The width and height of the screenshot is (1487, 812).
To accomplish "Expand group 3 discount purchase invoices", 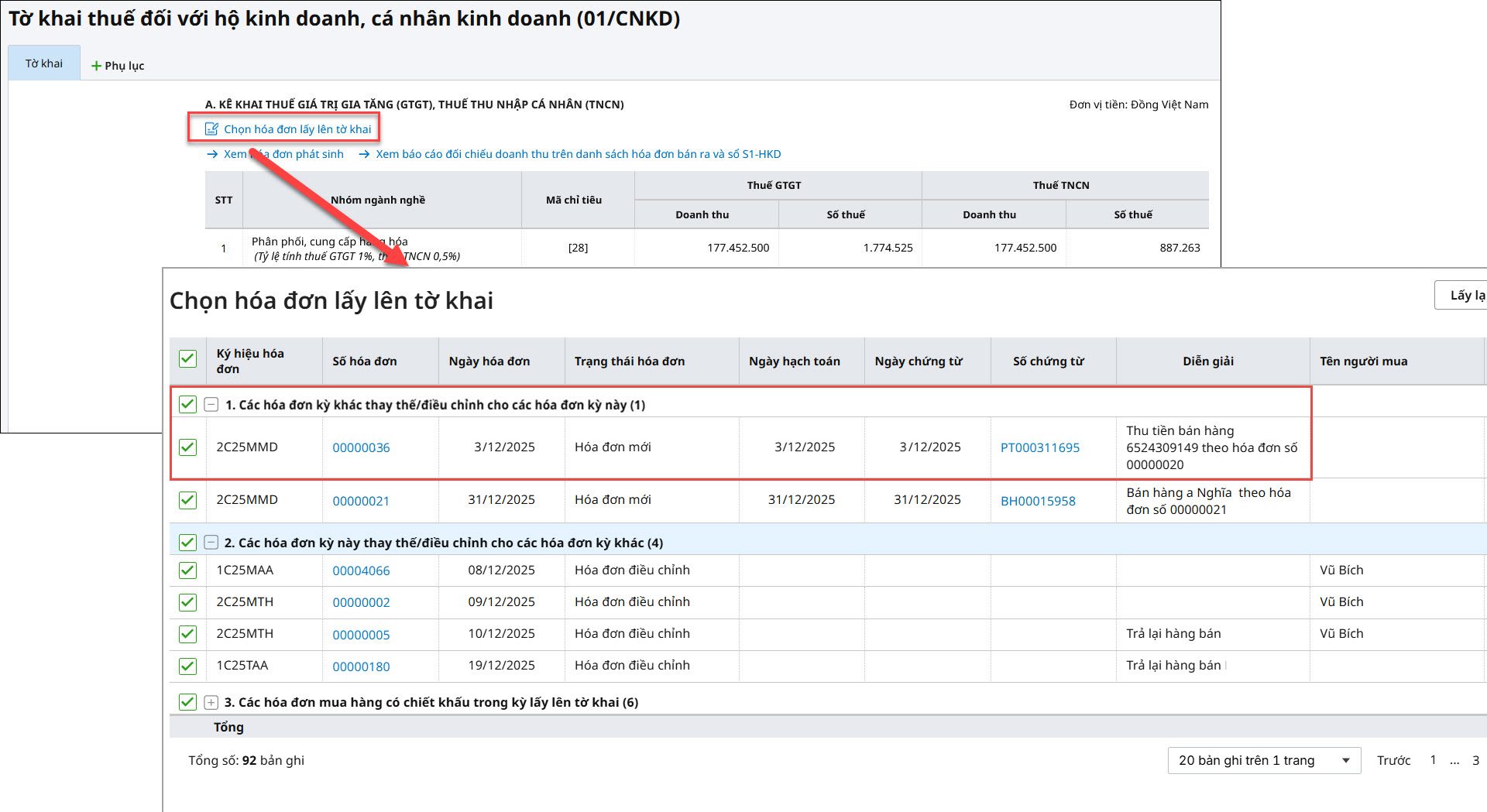I will click(x=211, y=702).
